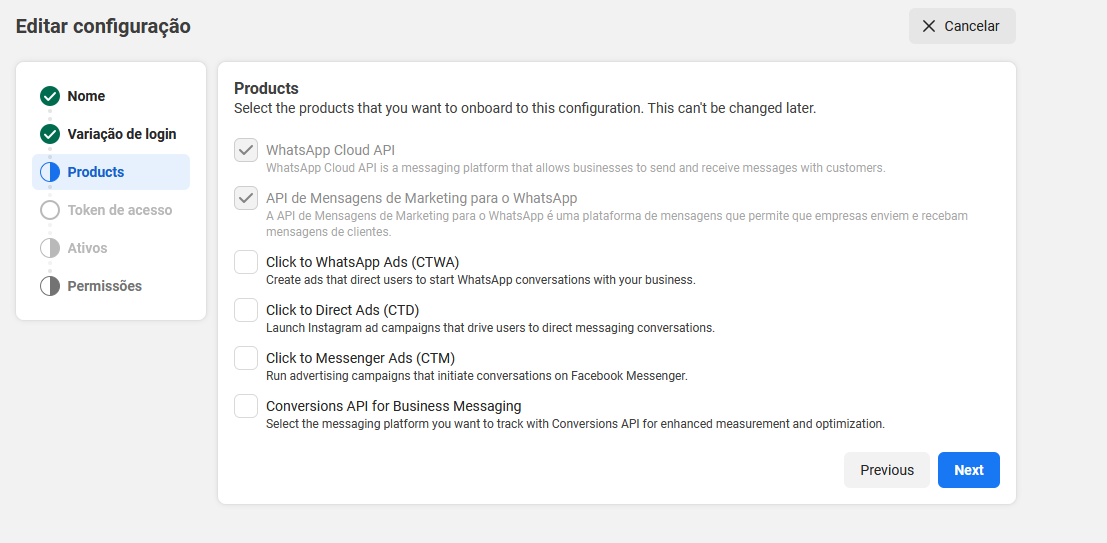Open the Variação de login step

click(x=121, y=134)
